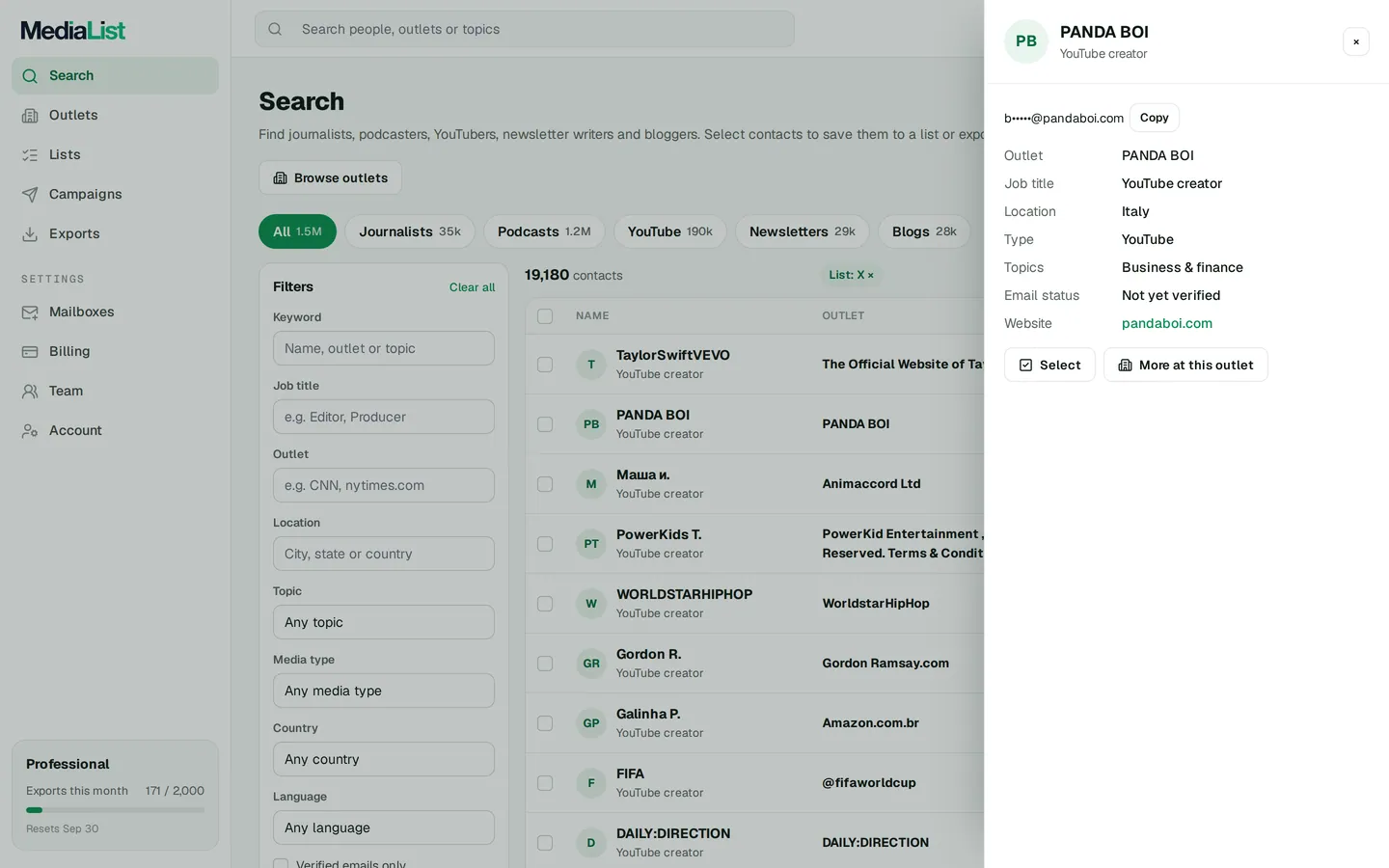Image resolution: width=1389 pixels, height=868 pixels.
Task: Click Clear all filters link
Action: click(472, 287)
